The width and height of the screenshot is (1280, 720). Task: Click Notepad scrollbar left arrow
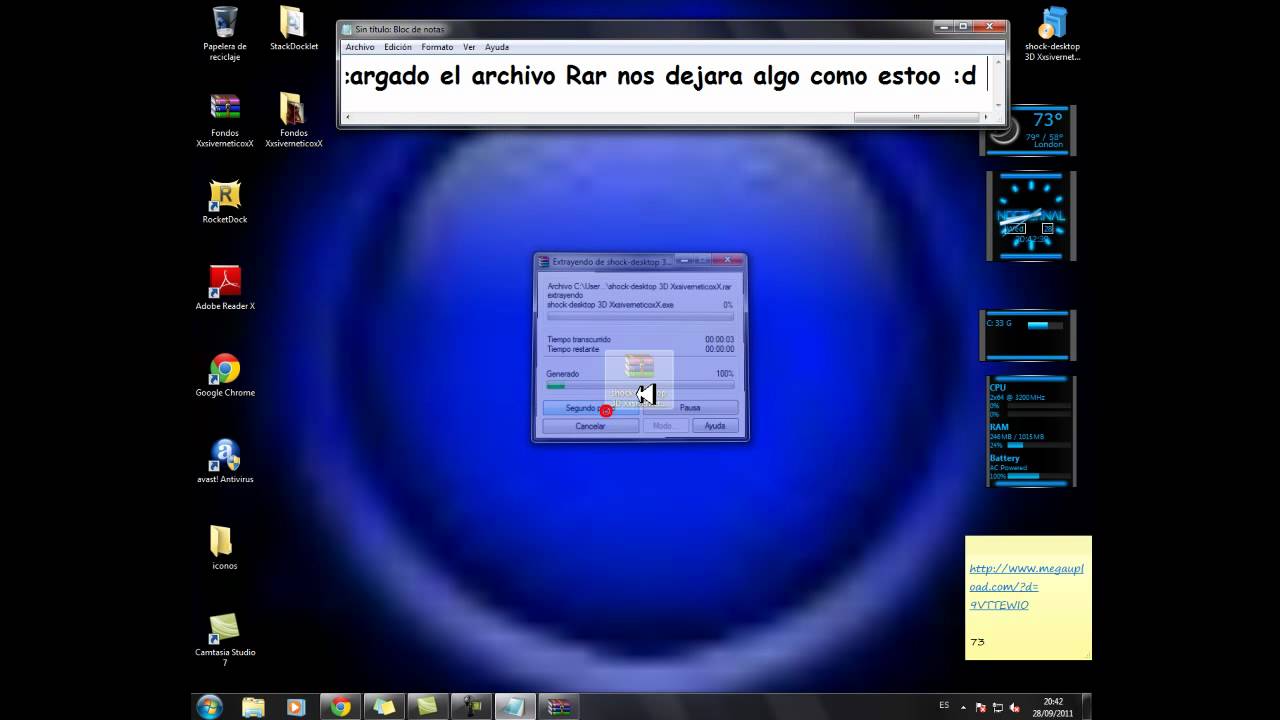348,117
